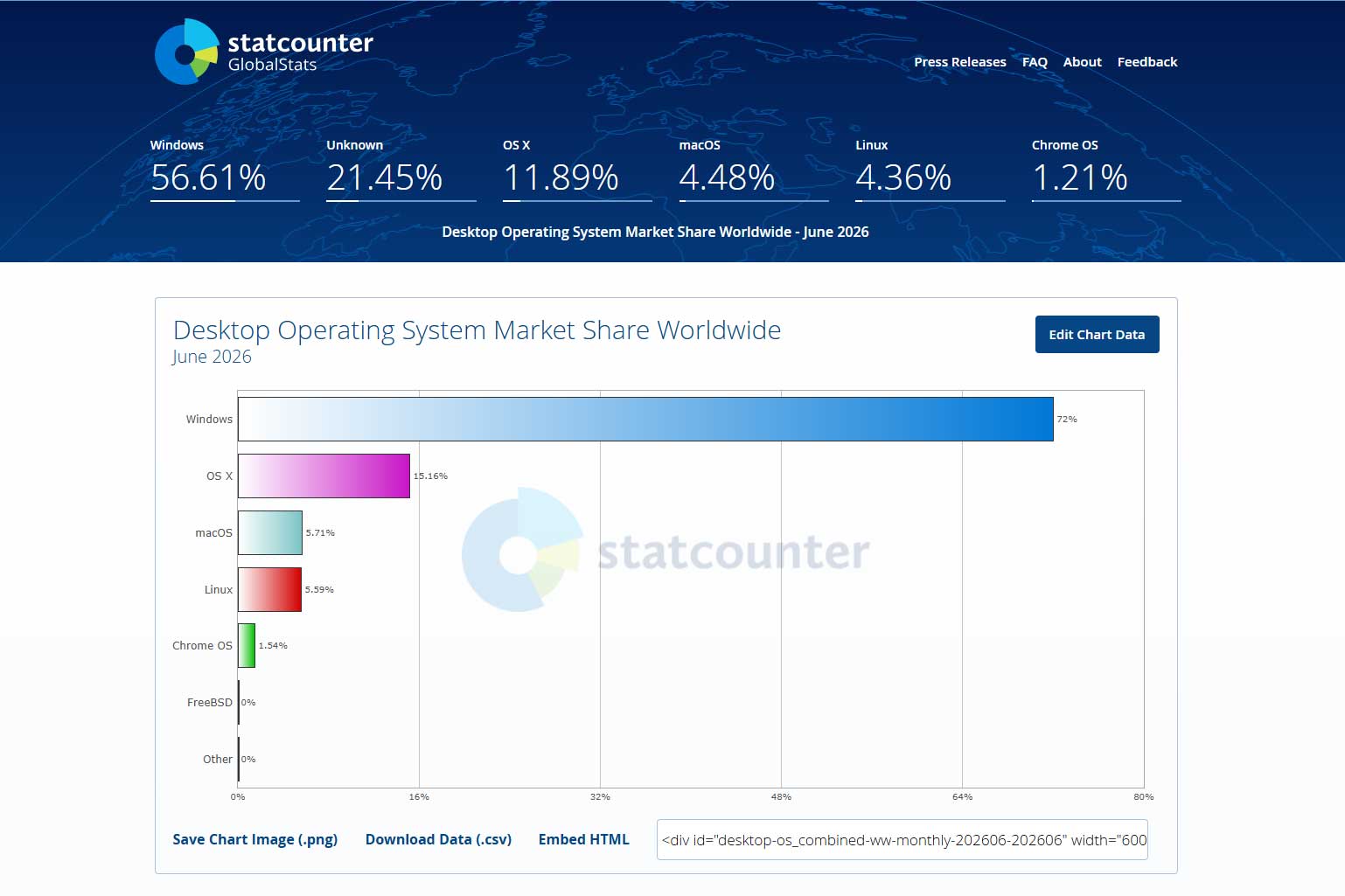The width and height of the screenshot is (1345, 896).
Task: Click the red Linux chart bar
Action: coord(269,589)
